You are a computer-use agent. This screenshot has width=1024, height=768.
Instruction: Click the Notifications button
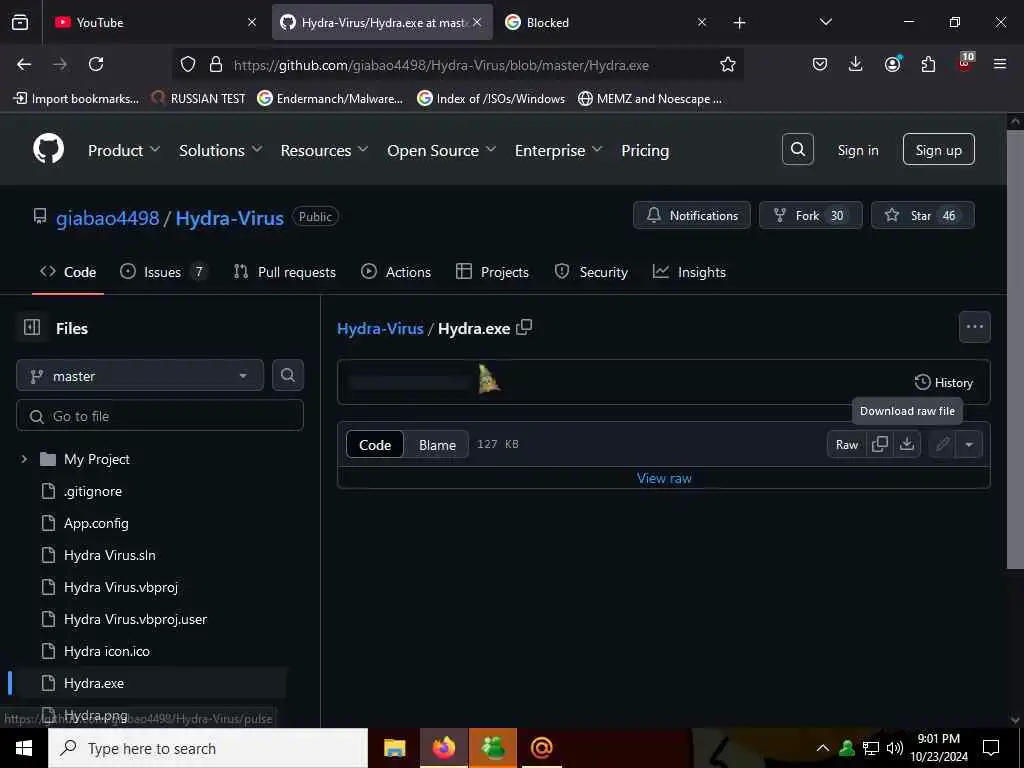click(692, 216)
